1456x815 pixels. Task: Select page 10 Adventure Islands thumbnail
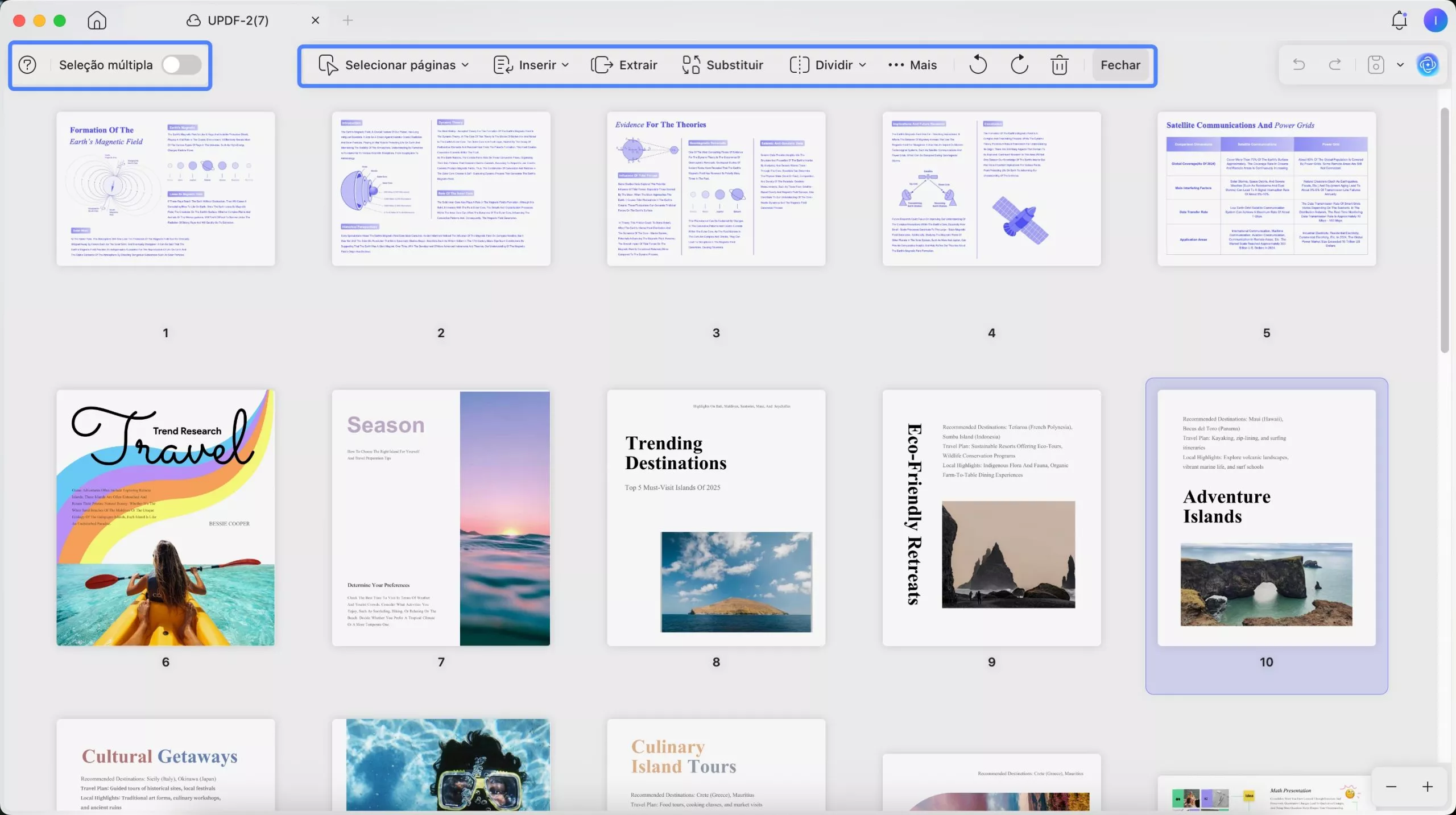click(1267, 518)
